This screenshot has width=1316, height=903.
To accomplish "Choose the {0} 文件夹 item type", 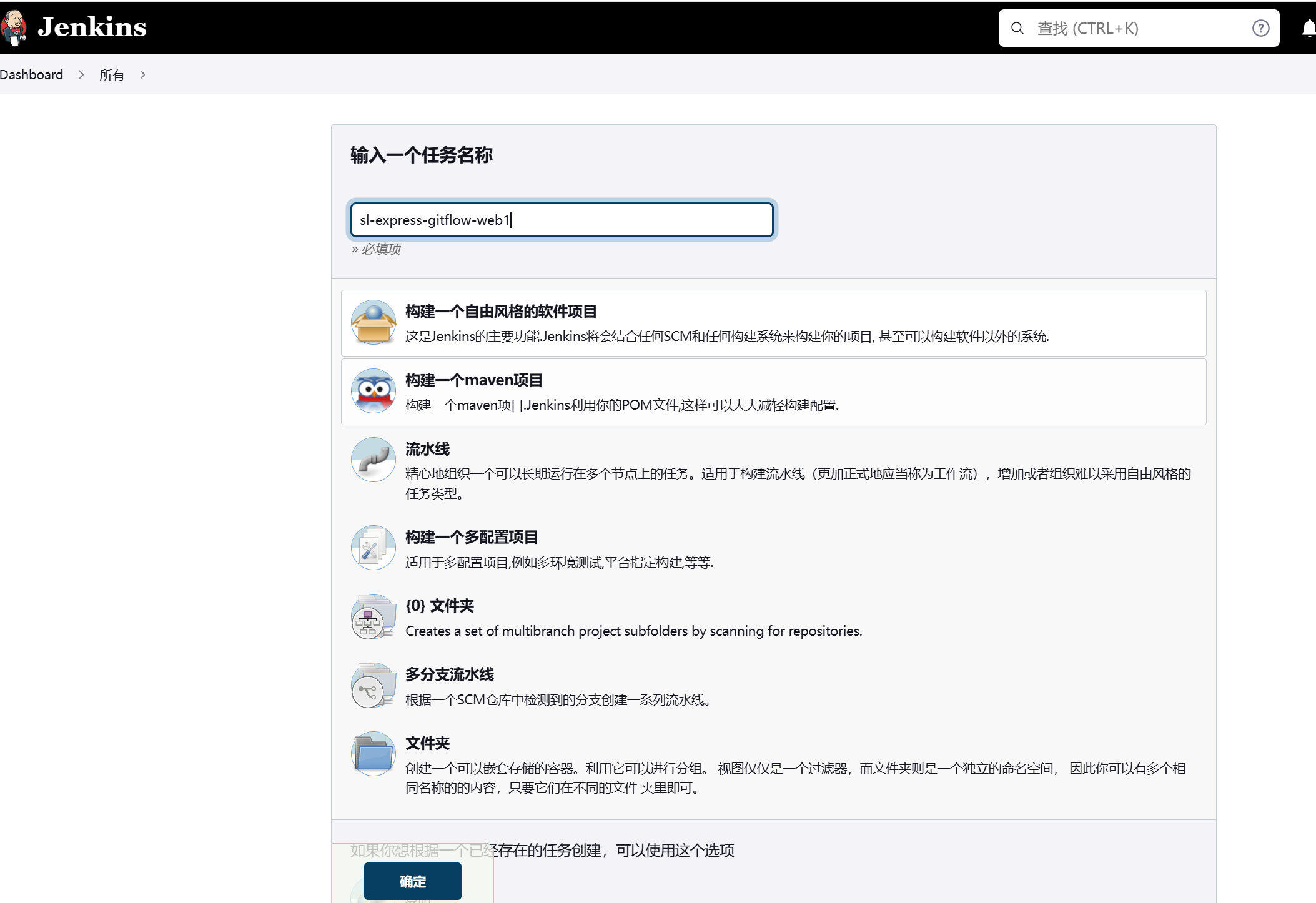I will click(773, 617).
